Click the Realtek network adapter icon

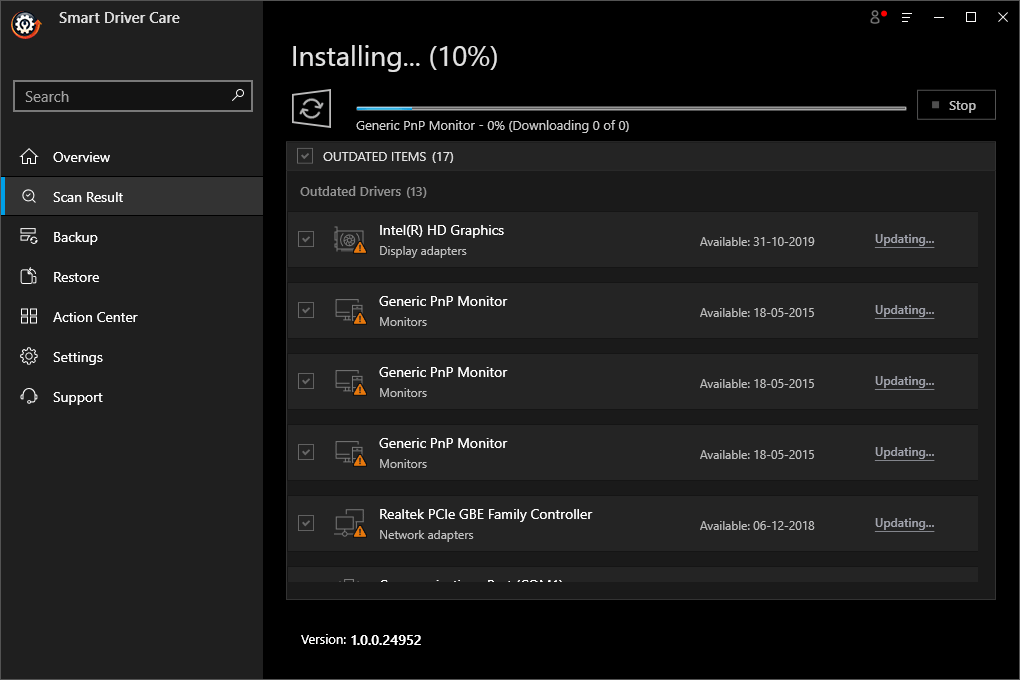tap(349, 524)
